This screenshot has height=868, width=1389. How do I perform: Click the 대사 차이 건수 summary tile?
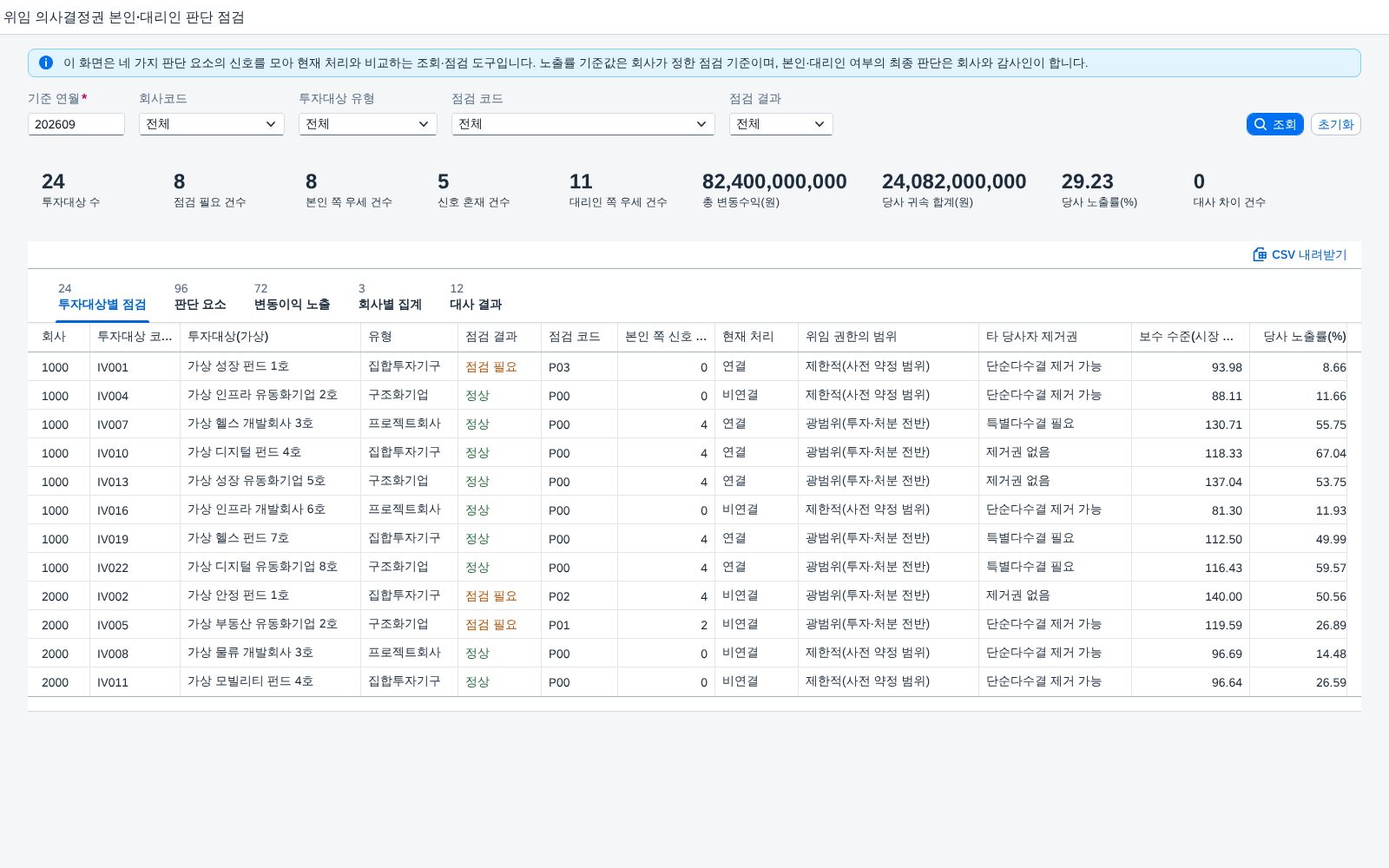click(1229, 190)
